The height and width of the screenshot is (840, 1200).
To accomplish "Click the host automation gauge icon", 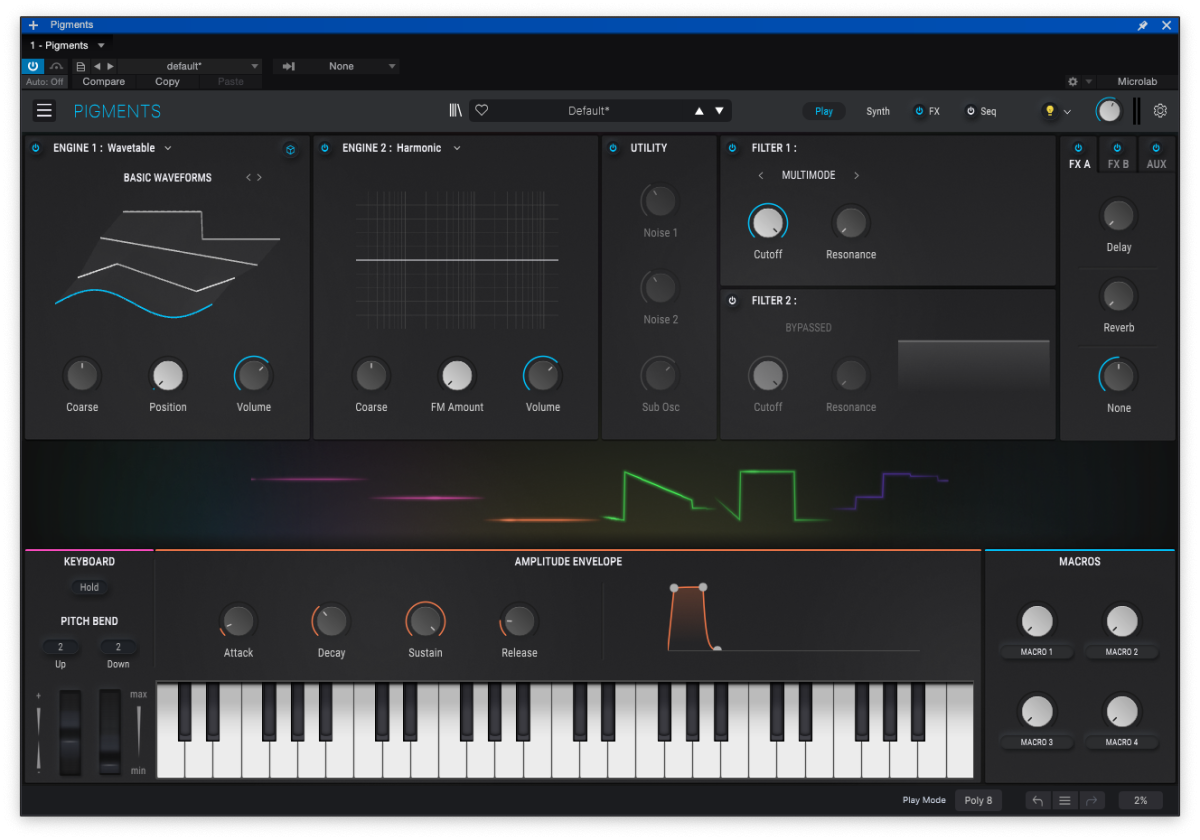I will point(57,66).
